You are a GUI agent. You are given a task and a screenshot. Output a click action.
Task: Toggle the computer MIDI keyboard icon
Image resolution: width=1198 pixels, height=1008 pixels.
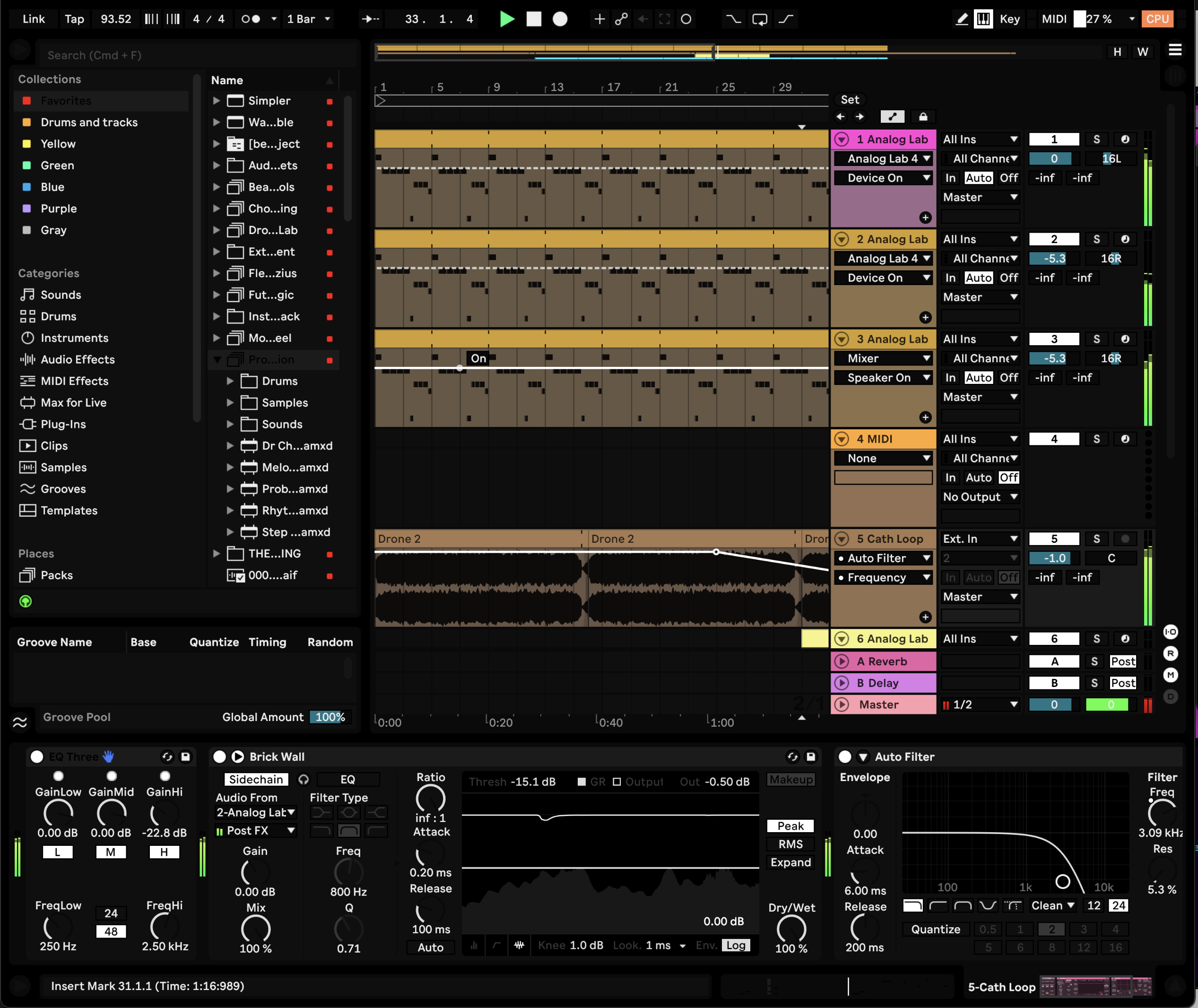coord(983,19)
